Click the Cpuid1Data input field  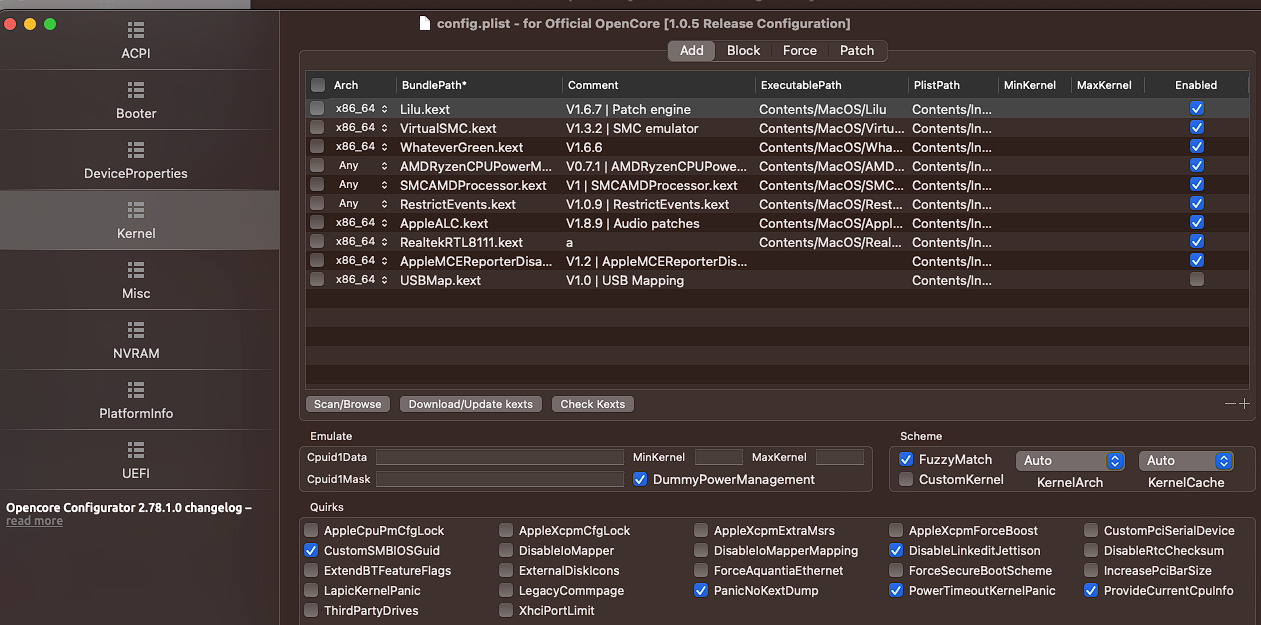(500, 457)
